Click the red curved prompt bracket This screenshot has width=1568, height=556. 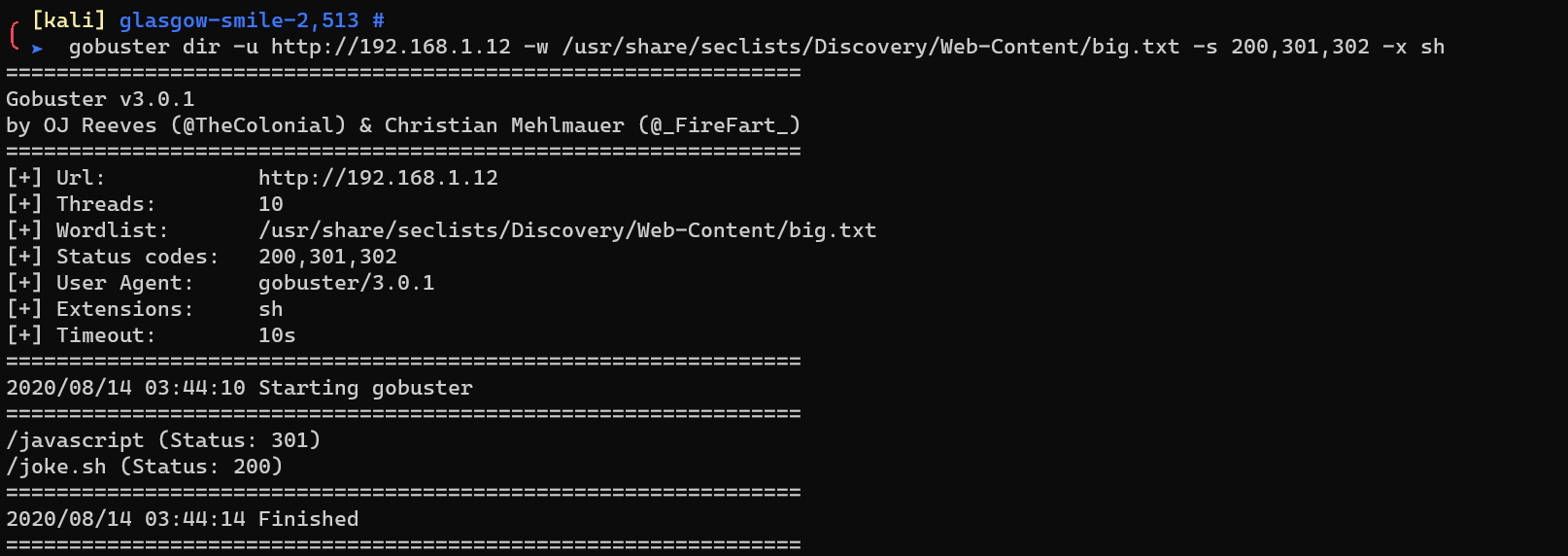14,35
